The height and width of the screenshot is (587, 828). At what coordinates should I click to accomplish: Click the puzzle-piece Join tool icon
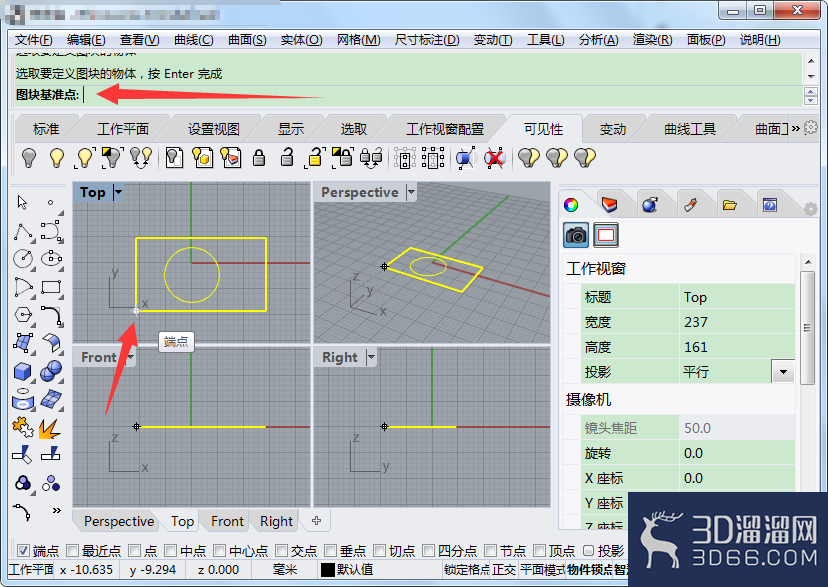(x=23, y=428)
